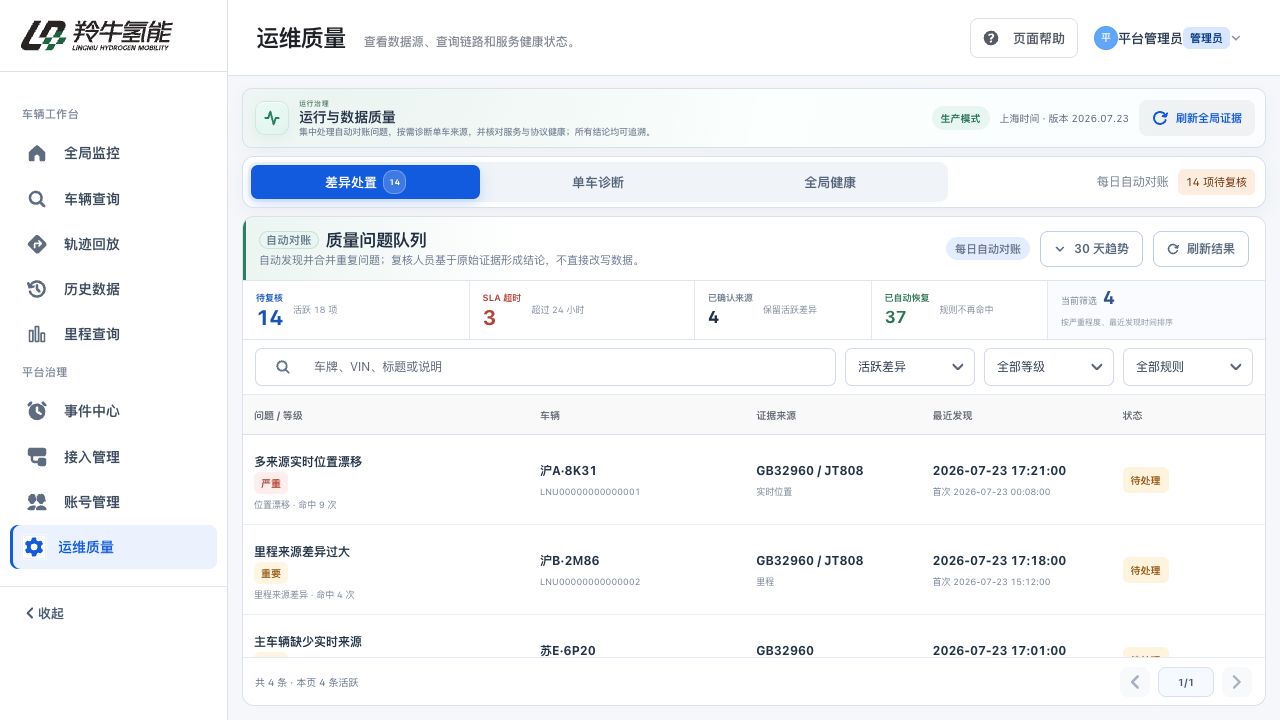The width and height of the screenshot is (1280, 720).
Task: Open 里程查询 in sidebar
Action: pos(113,334)
